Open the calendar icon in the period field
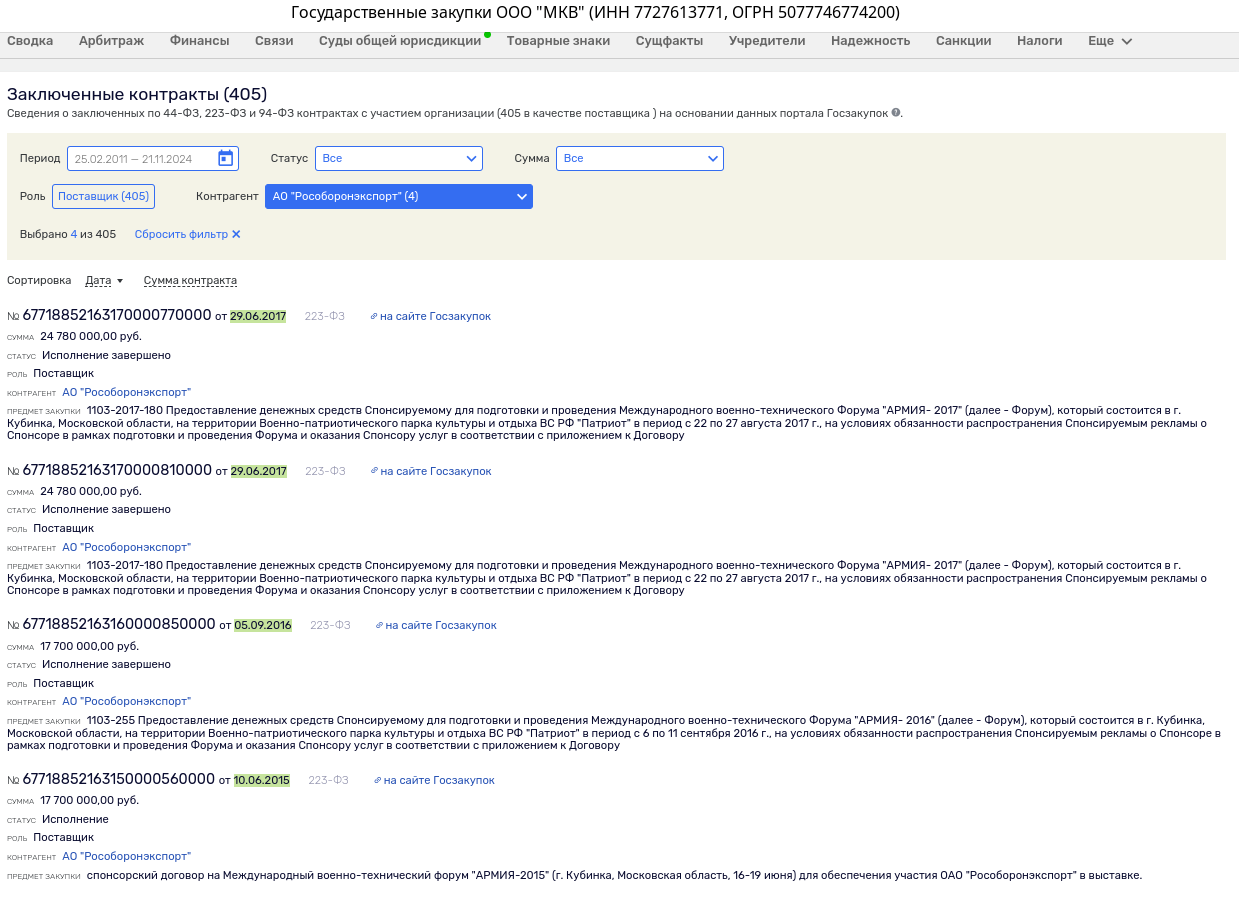The image size is (1239, 906). [x=225, y=158]
